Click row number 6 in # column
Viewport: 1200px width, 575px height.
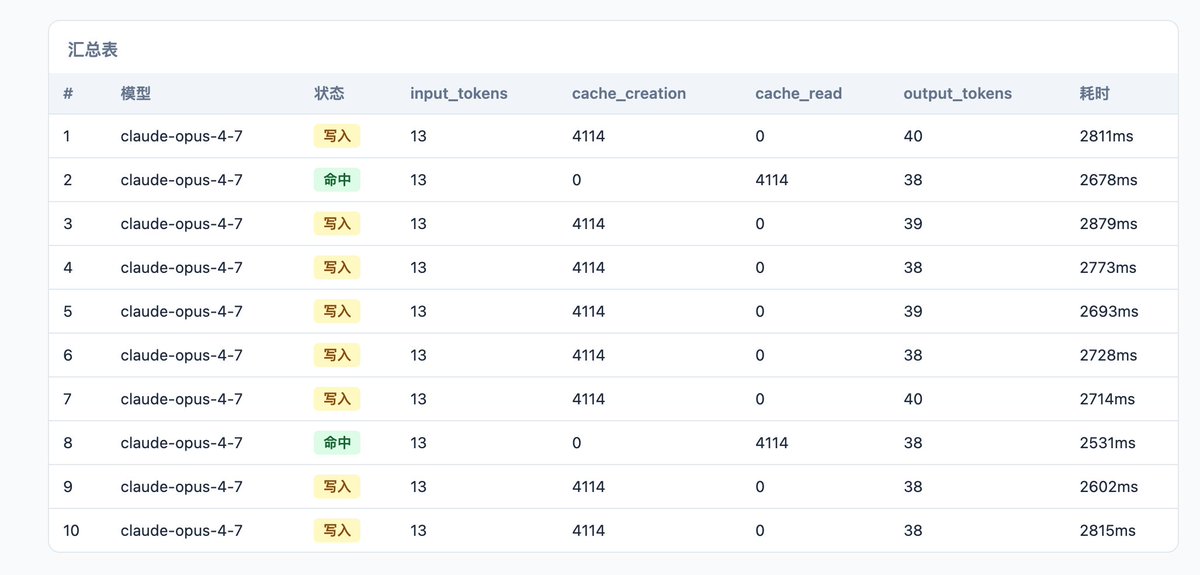tap(67, 355)
